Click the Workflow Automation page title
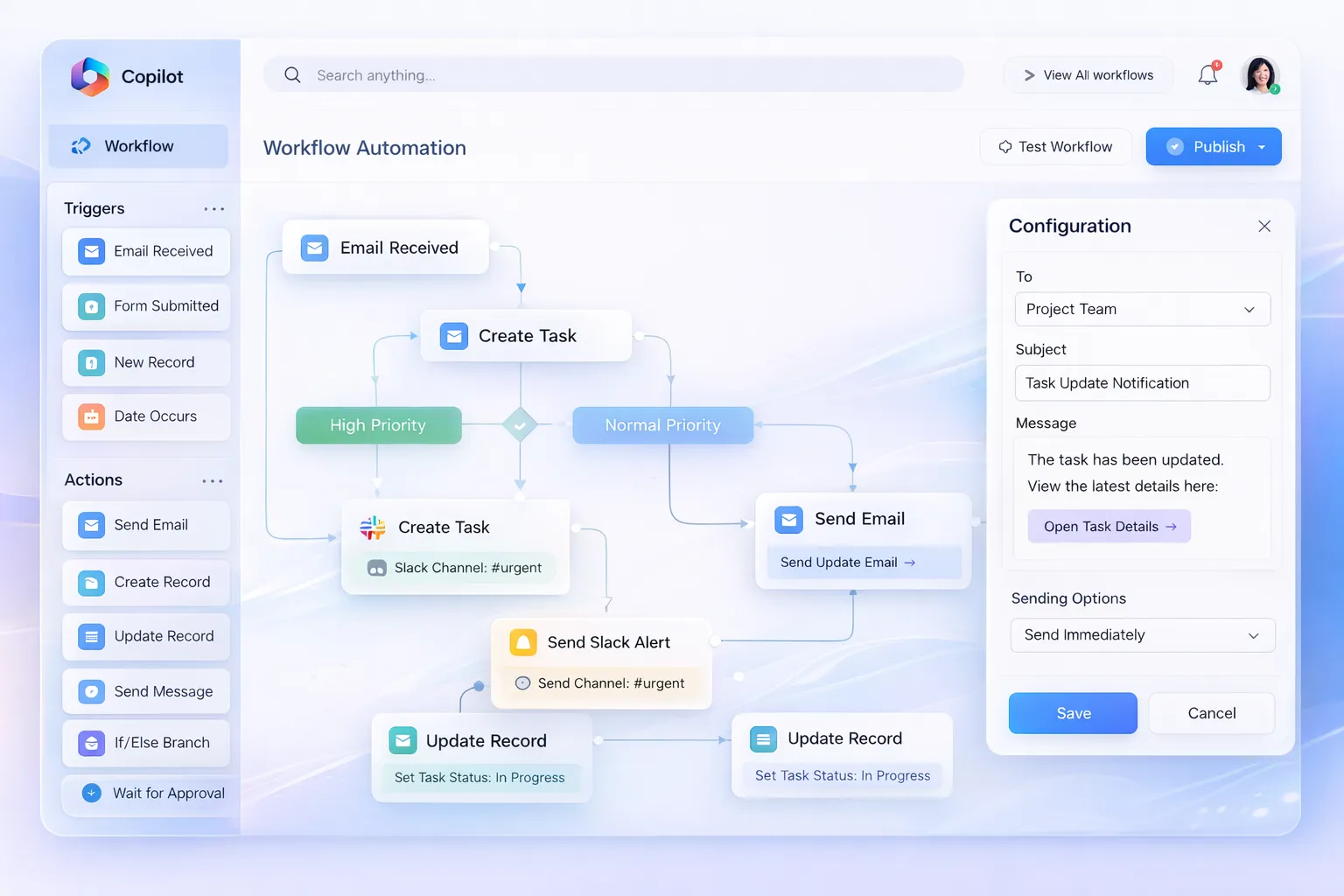This screenshot has height=896, width=1344. click(x=365, y=148)
